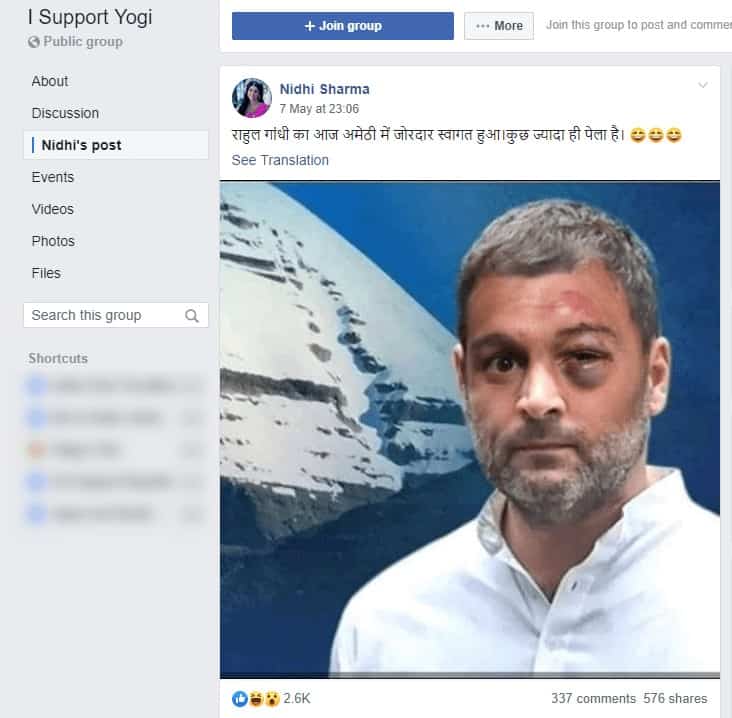Screen dimensions: 732x718
Task: Open the About section
Action: pyautogui.click(x=49, y=81)
